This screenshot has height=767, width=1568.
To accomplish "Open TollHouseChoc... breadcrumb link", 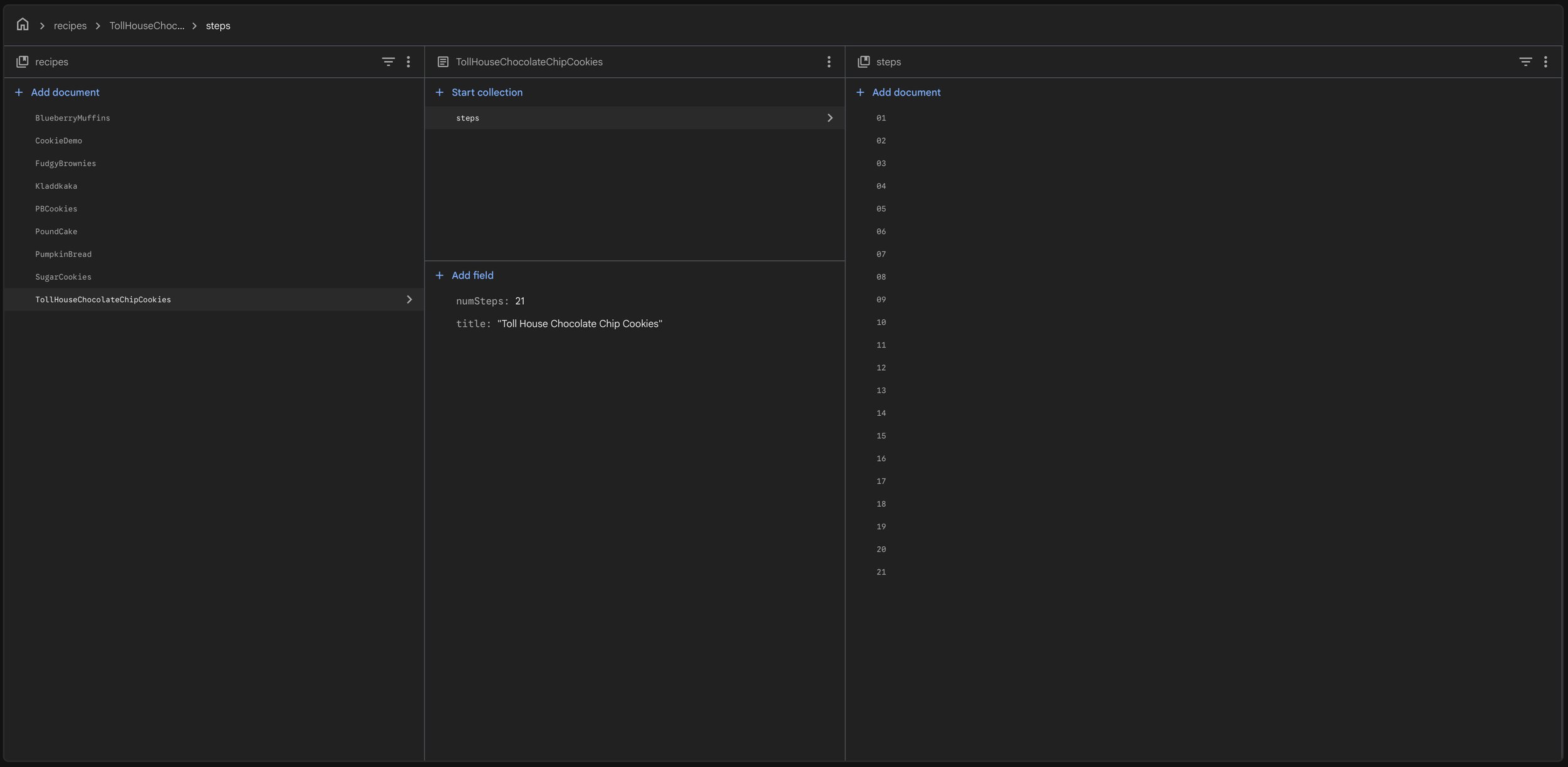I will click(x=147, y=26).
